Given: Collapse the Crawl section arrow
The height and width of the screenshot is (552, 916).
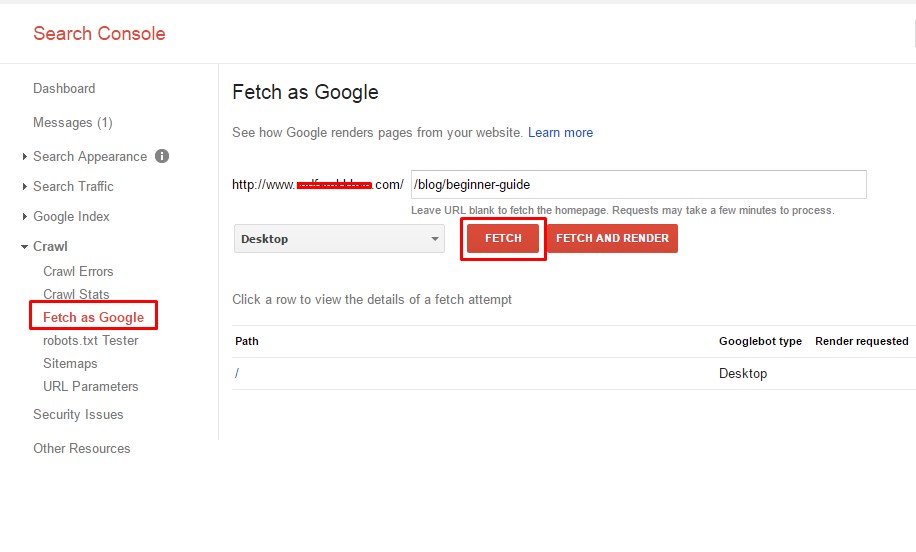Looking at the screenshot, I should (25, 247).
